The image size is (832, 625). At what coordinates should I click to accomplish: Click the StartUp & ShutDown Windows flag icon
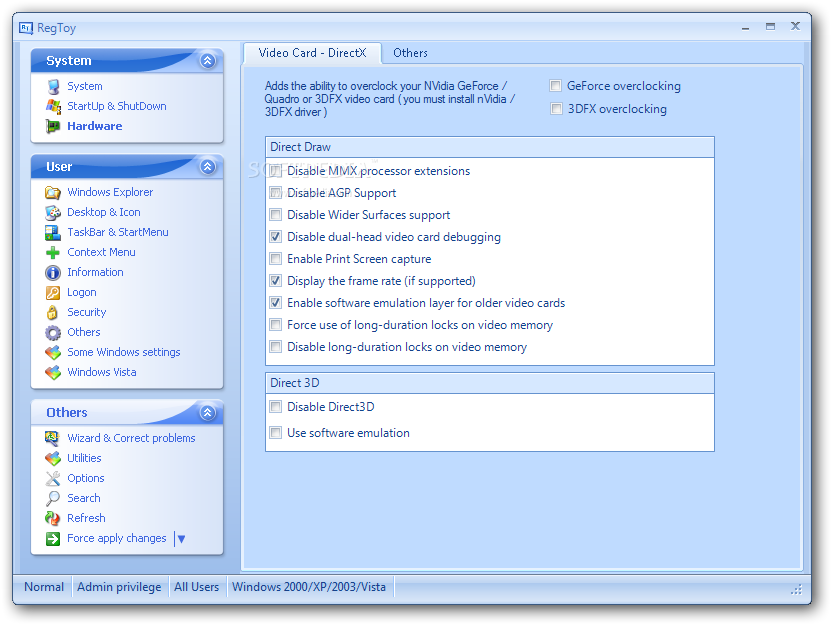pos(53,106)
